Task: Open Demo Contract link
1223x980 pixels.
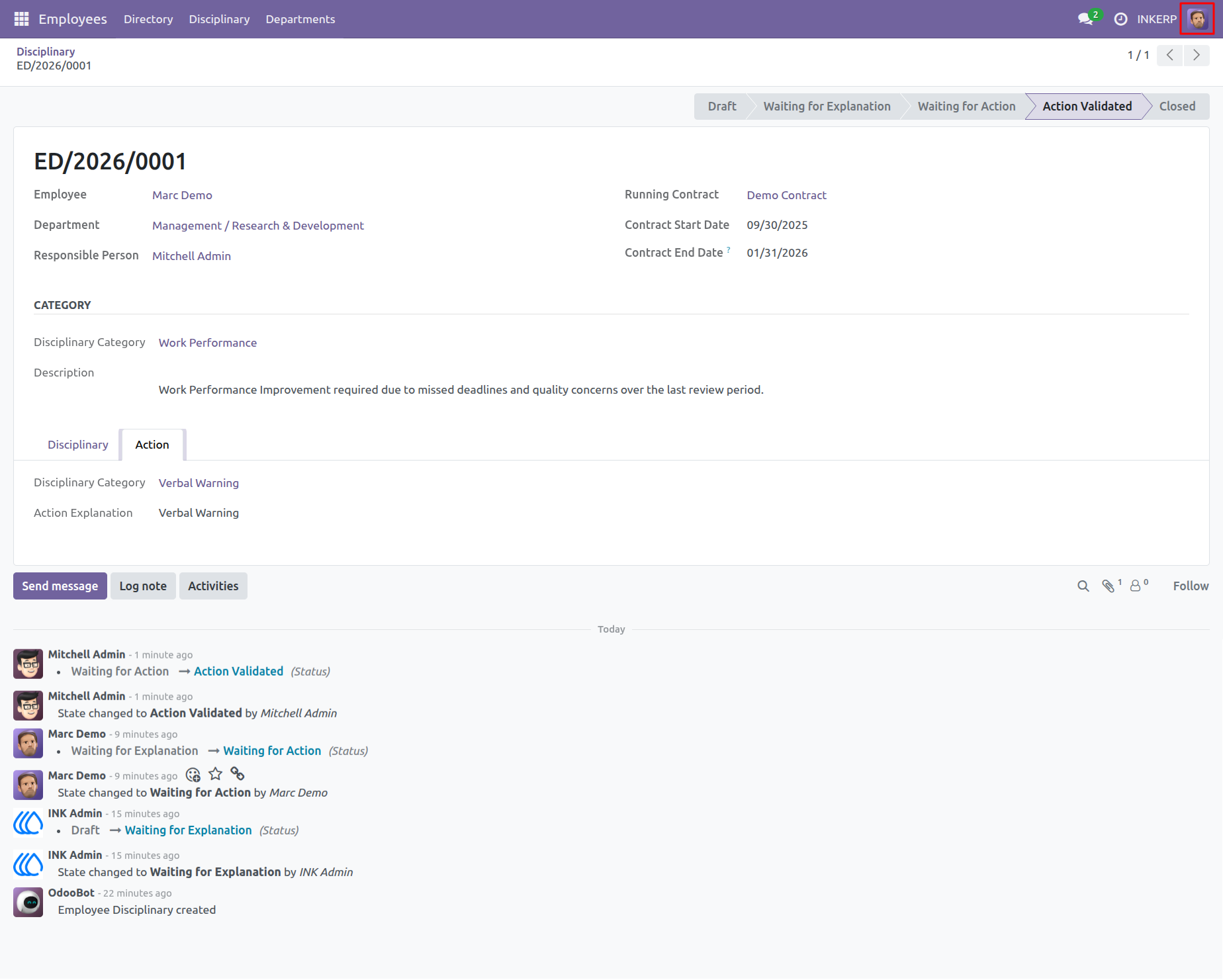Action: click(786, 195)
